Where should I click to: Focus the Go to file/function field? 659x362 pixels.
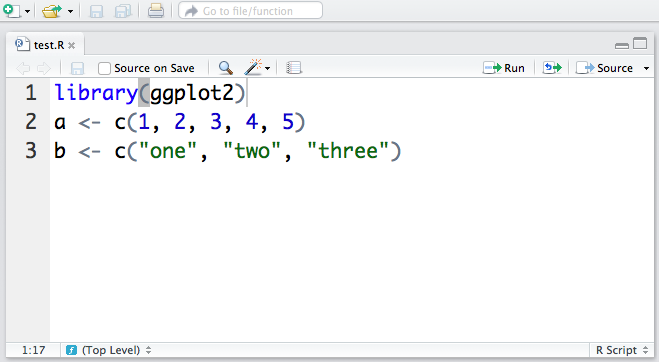pos(250,11)
